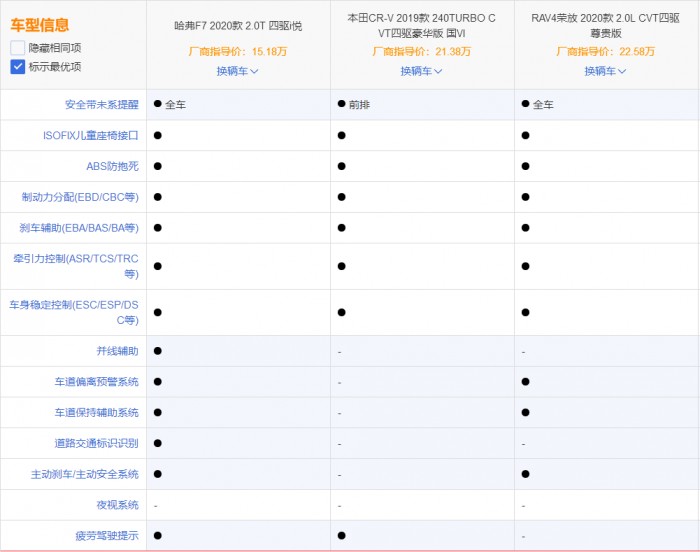Open the 安全带未系提醒 row label
The width and height of the screenshot is (700, 552).
(102, 105)
